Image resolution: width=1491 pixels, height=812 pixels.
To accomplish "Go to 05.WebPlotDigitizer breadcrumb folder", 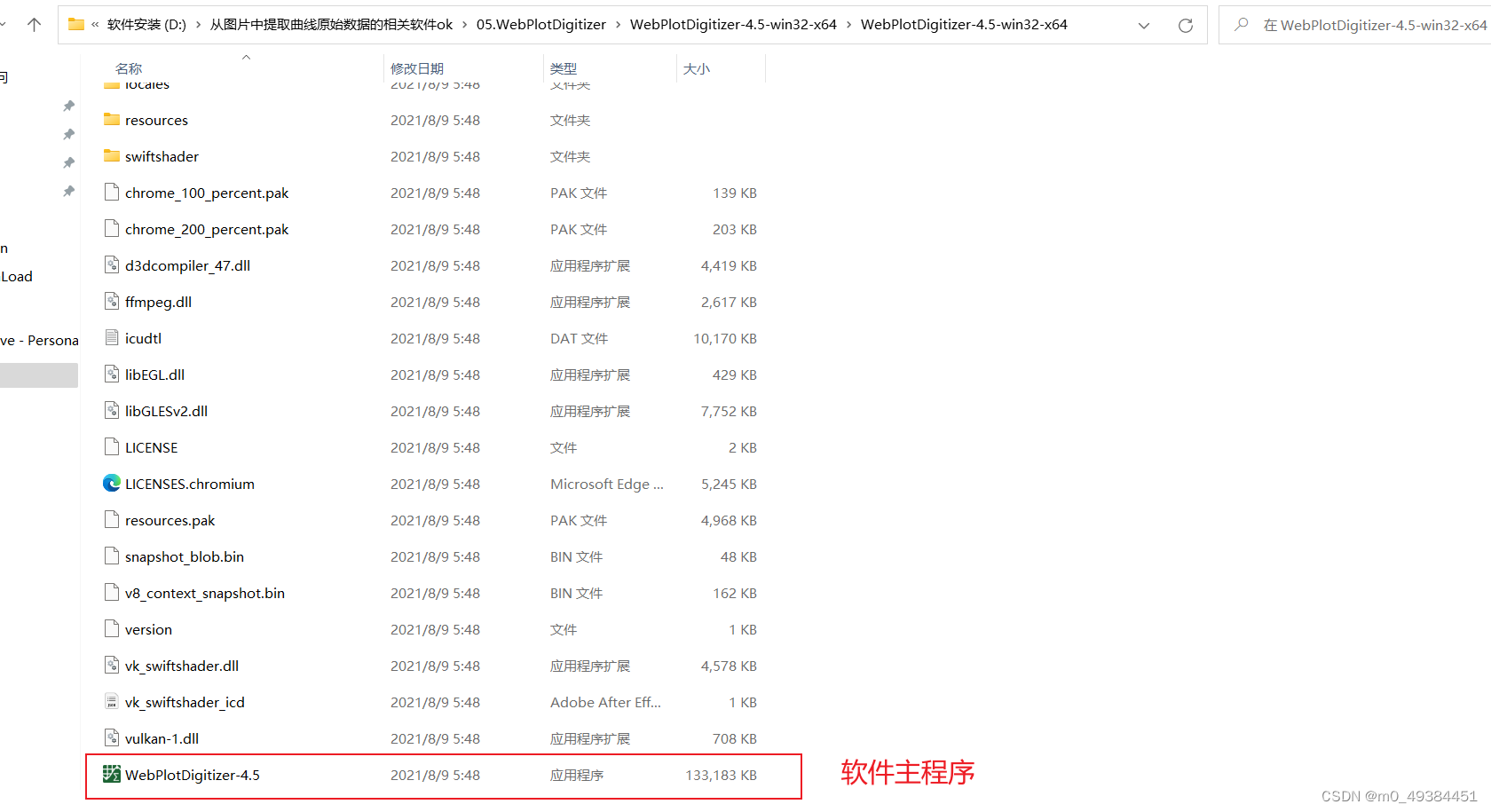I will [541, 25].
